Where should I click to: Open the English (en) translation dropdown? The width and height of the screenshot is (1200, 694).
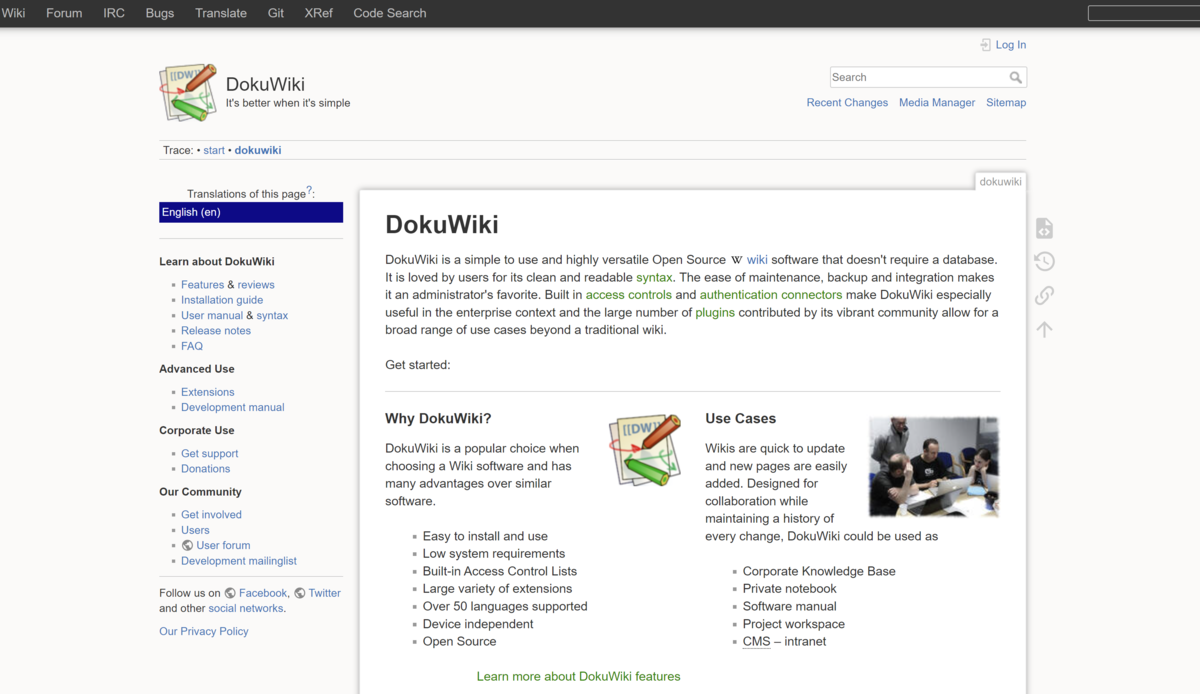point(251,212)
